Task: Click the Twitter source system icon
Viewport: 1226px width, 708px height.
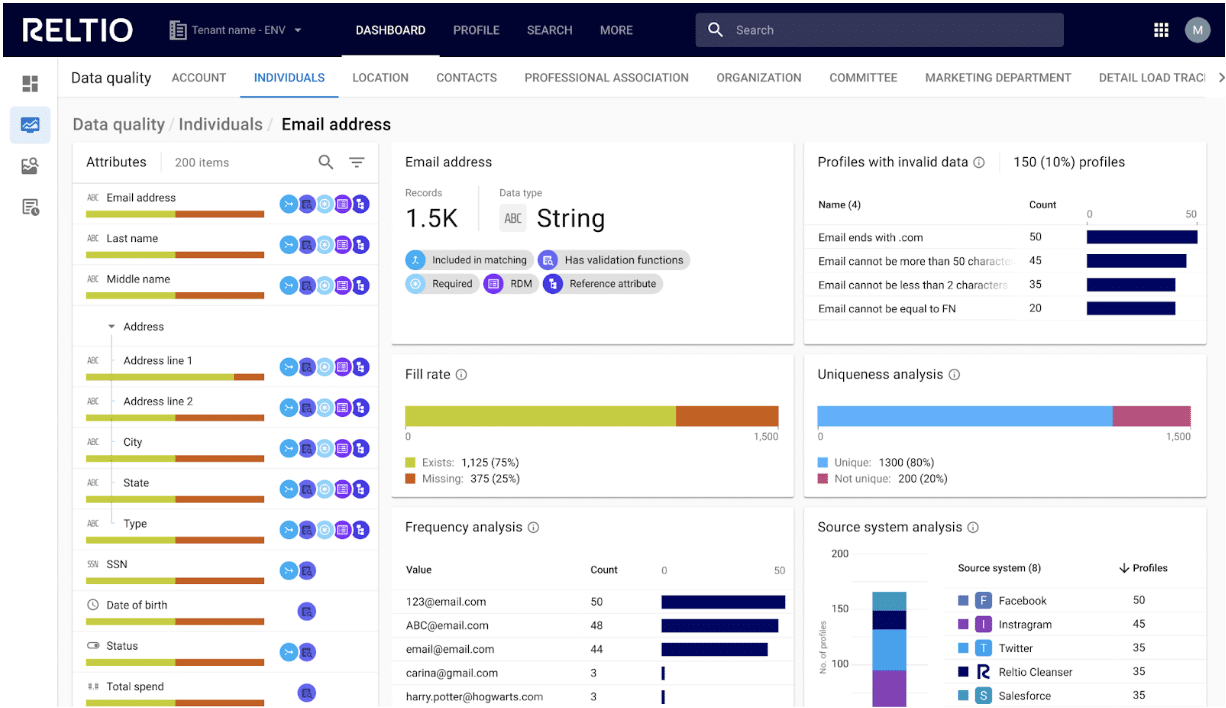Action: click(x=984, y=648)
